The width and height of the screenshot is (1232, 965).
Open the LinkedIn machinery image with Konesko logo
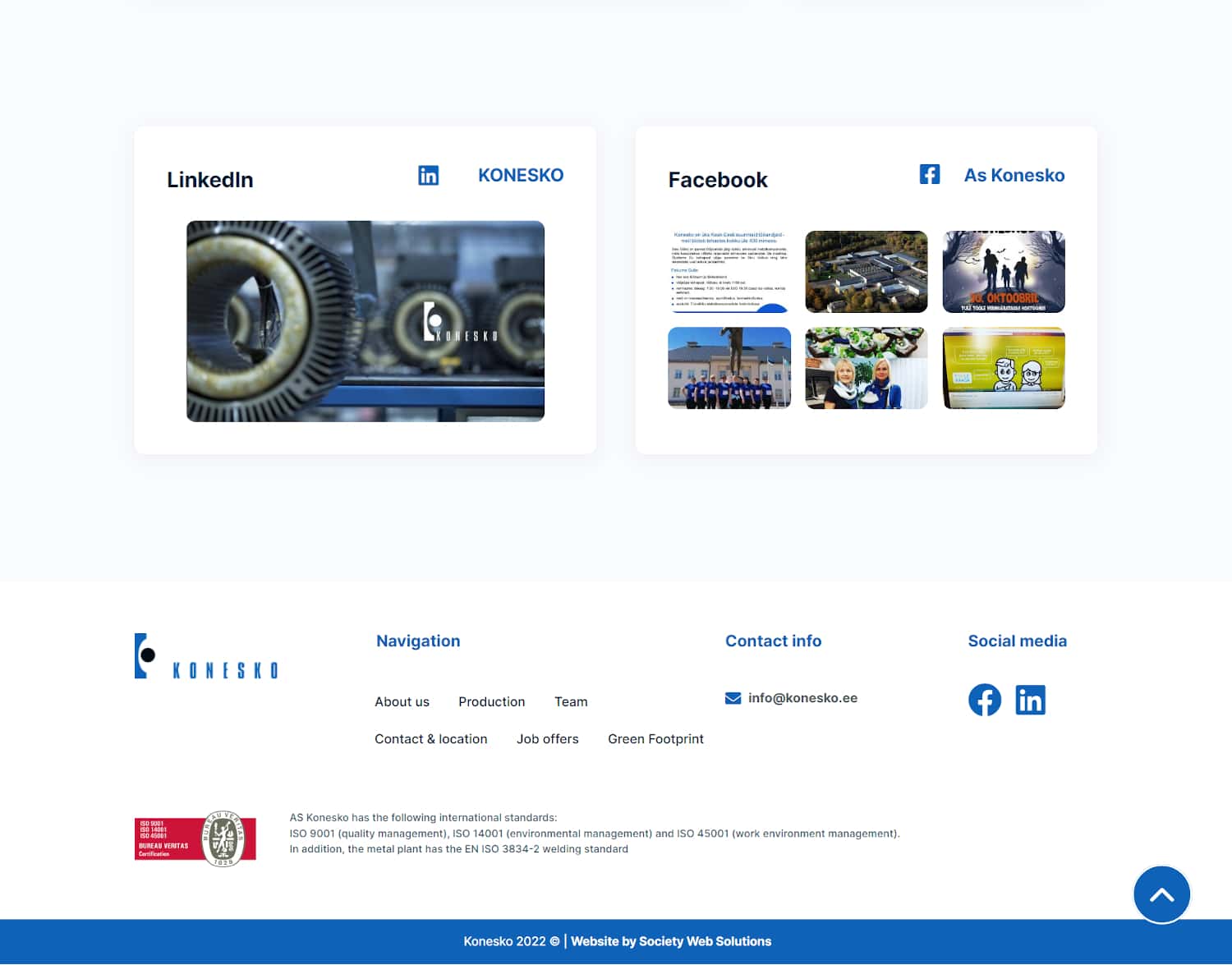[x=365, y=321]
